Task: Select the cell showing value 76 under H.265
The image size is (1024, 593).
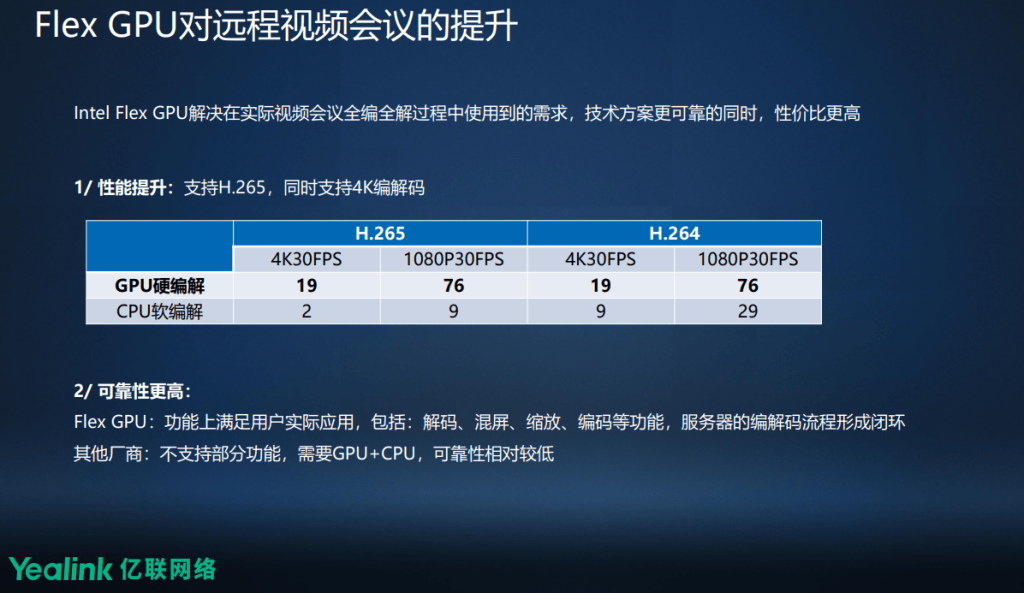Action: 453,285
